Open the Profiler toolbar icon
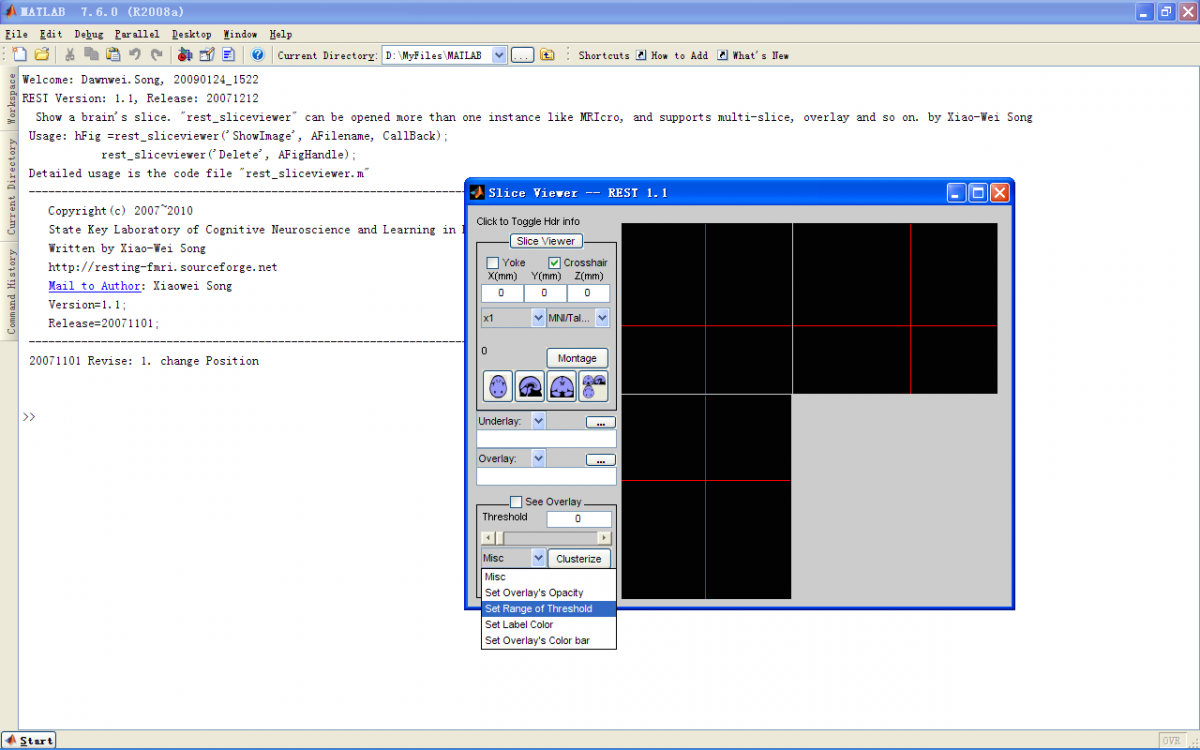1200x750 pixels. 228,55
